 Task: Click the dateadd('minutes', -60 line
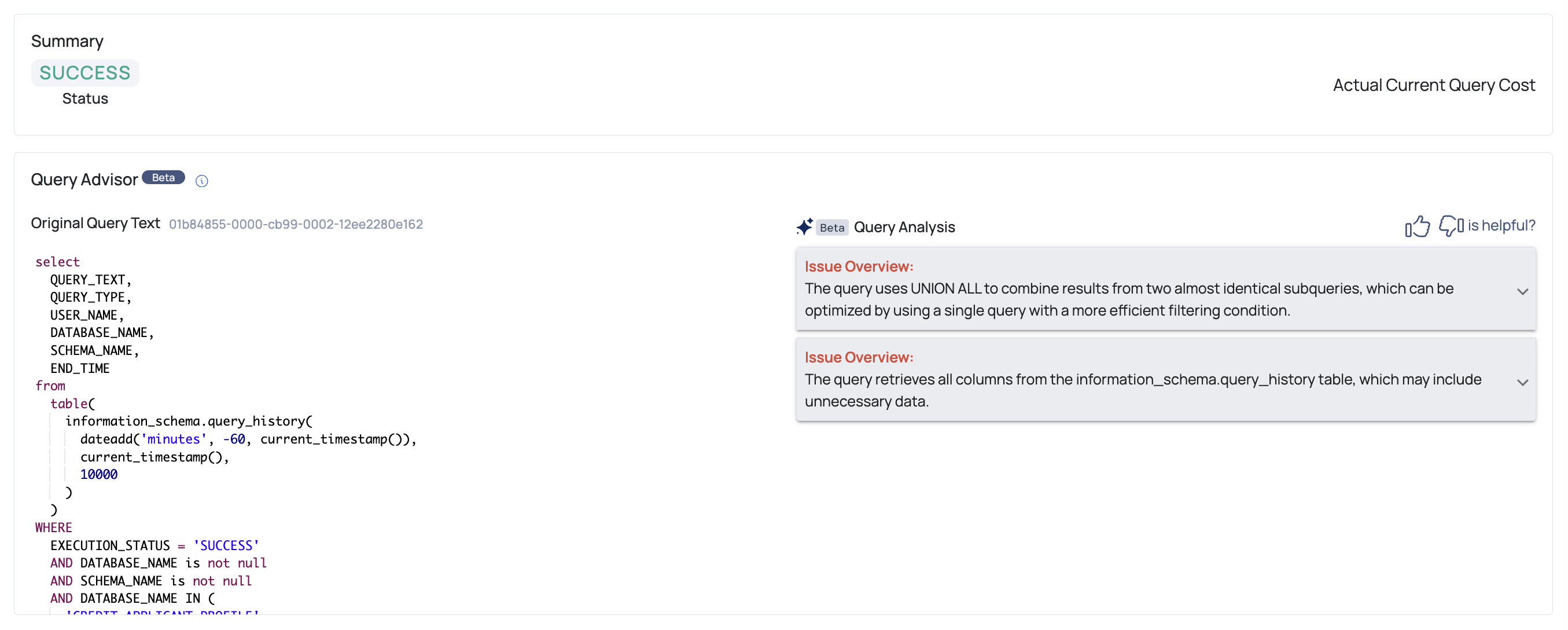[x=248, y=439]
